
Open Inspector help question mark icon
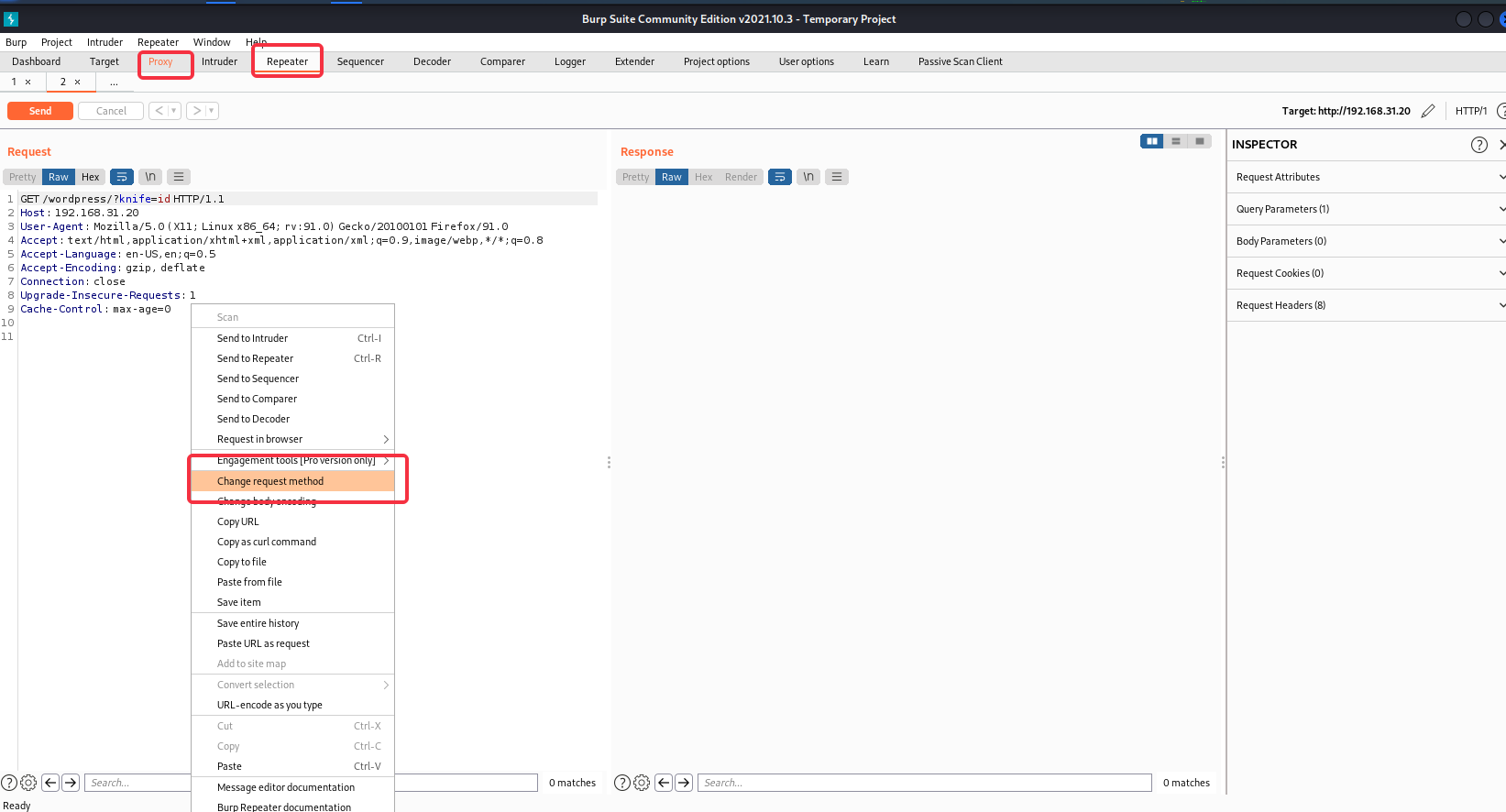tap(1479, 145)
